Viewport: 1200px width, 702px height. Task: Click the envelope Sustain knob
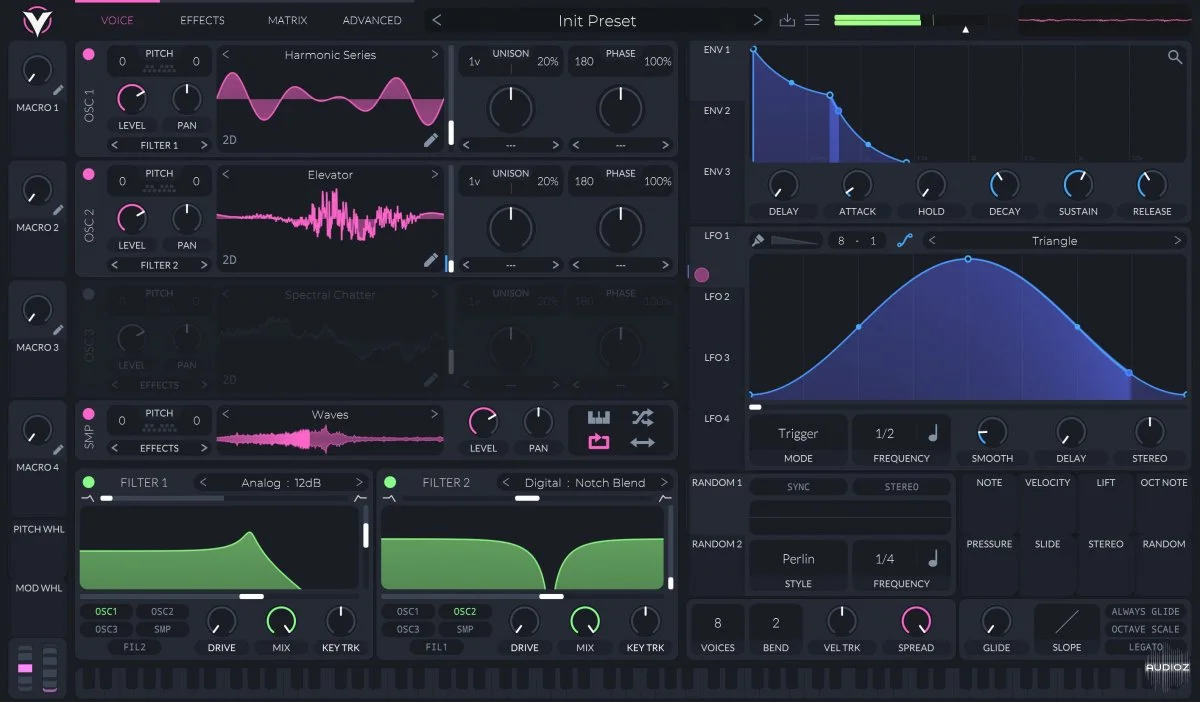pos(1078,184)
